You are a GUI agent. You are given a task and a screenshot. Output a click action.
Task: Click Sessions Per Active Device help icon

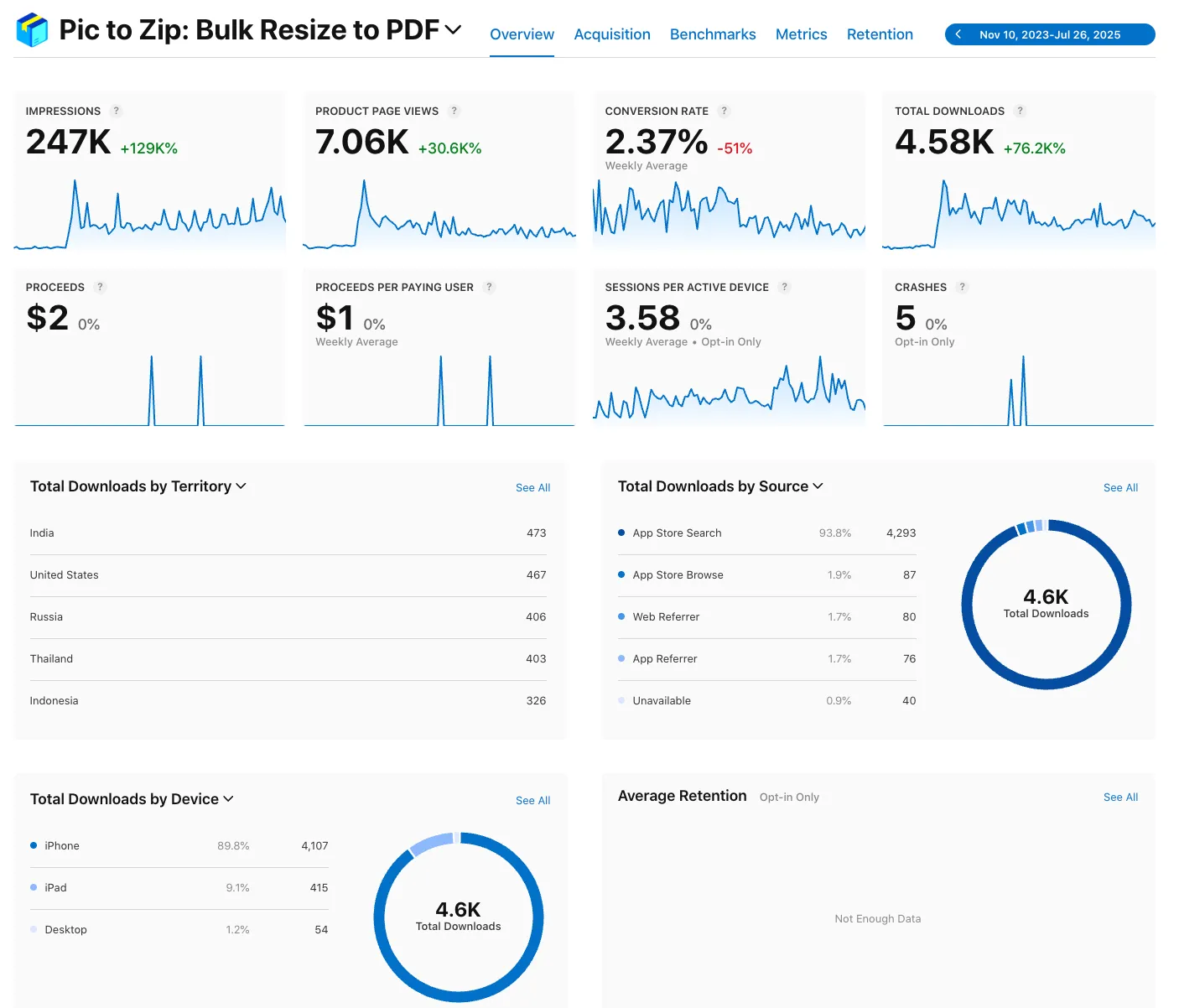click(785, 287)
